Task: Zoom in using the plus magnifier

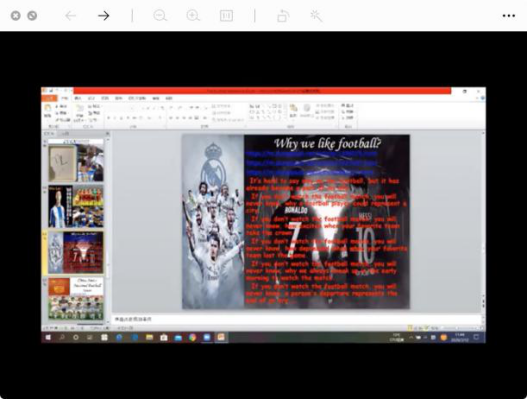Action: pyautogui.click(x=193, y=15)
